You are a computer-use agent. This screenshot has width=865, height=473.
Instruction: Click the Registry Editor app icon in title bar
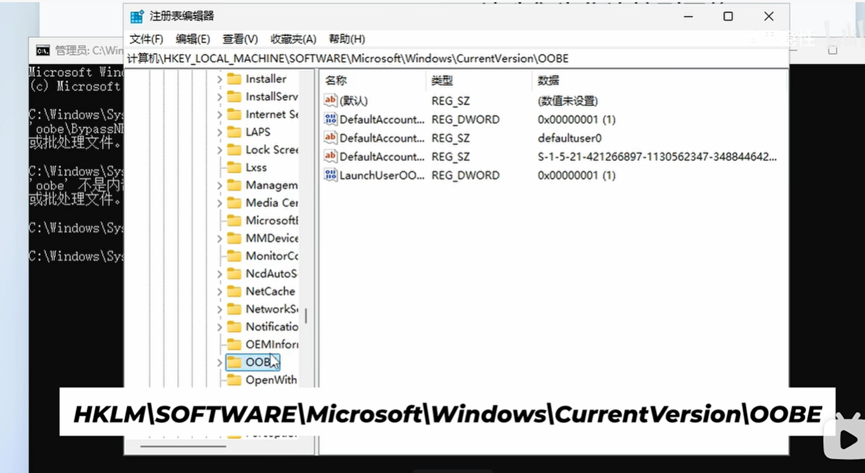click(x=137, y=17)
